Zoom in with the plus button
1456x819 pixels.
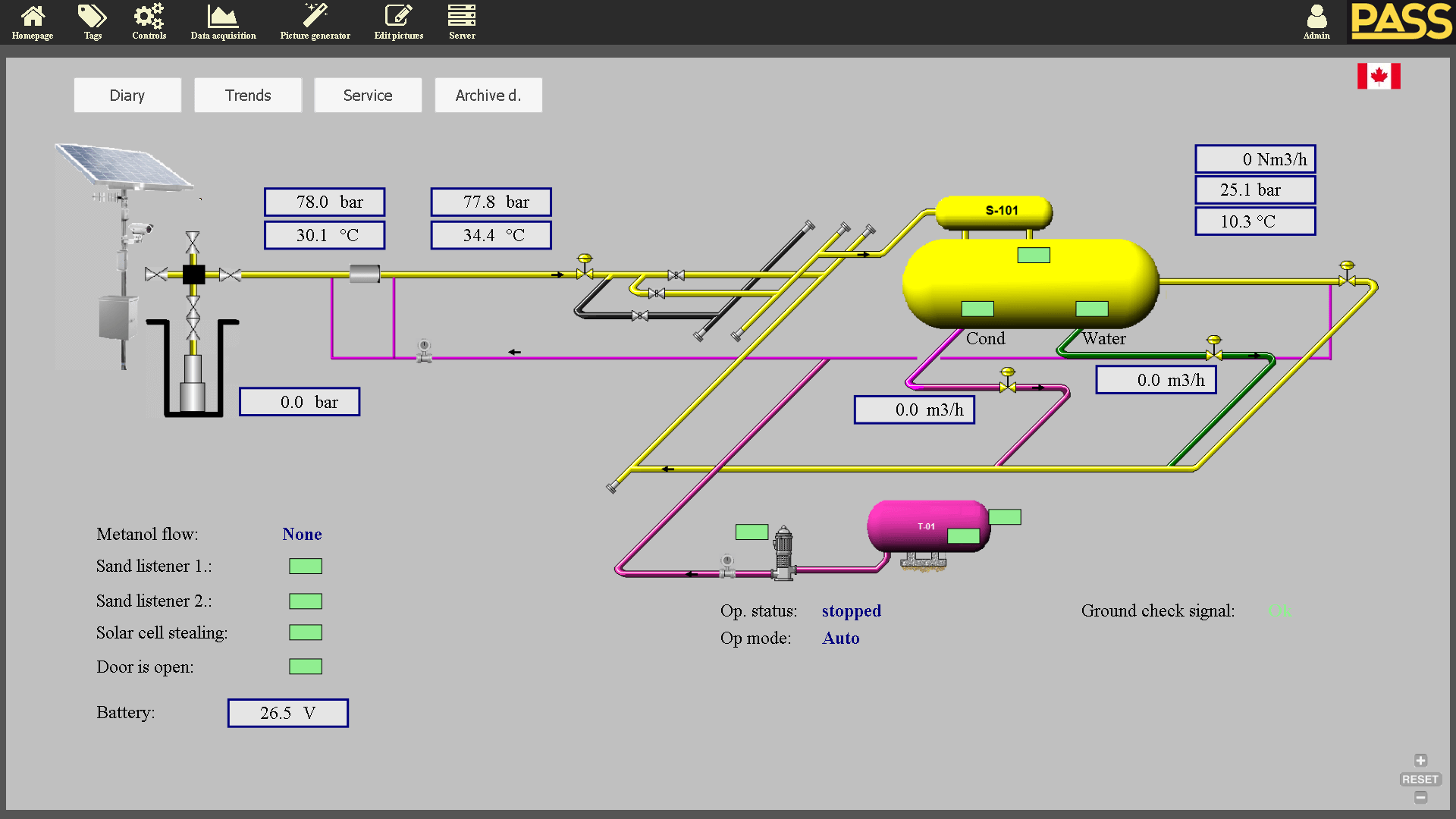[1420, 761]
